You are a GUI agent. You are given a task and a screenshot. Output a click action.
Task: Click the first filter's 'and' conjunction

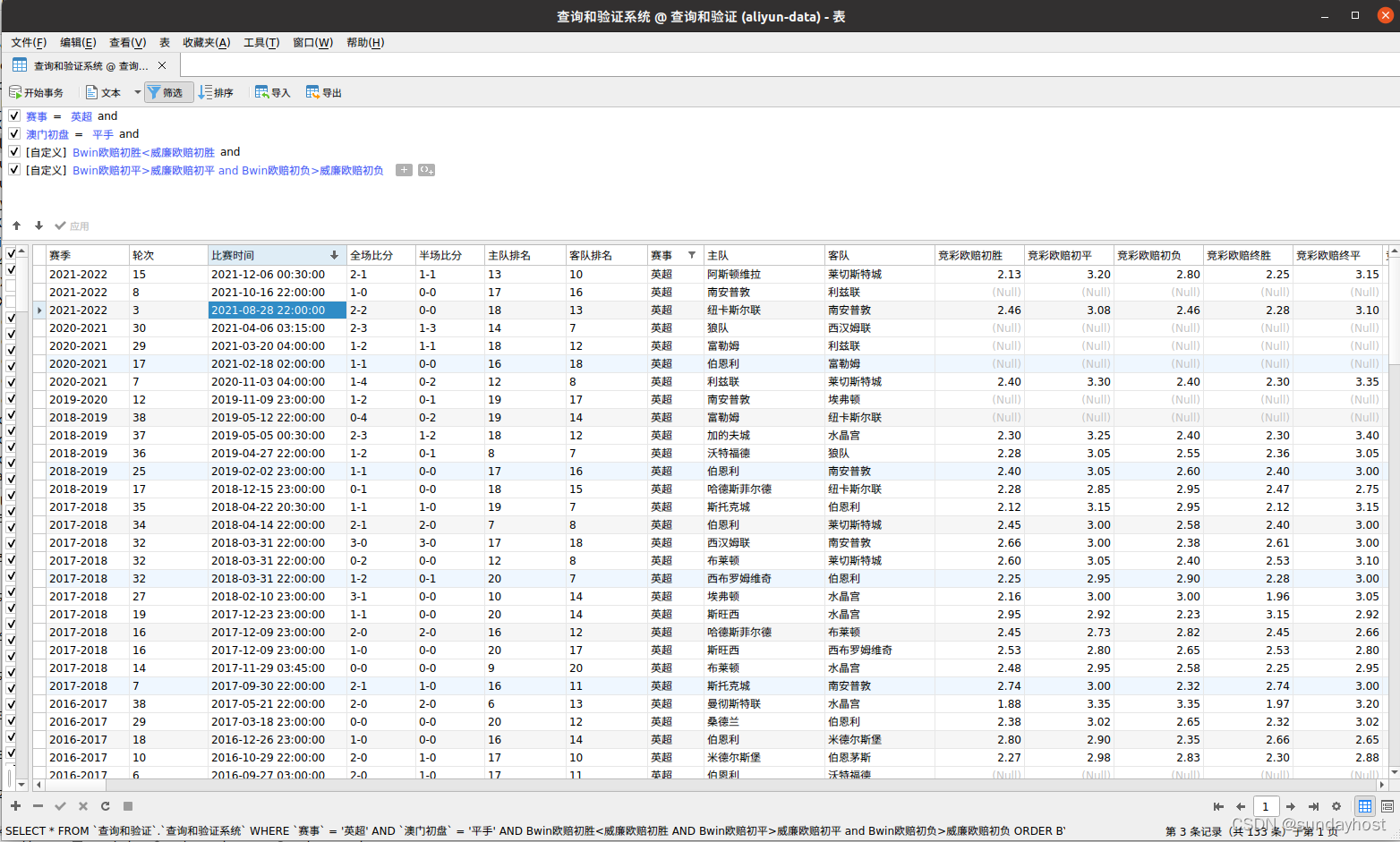click(x=107, y=116)
